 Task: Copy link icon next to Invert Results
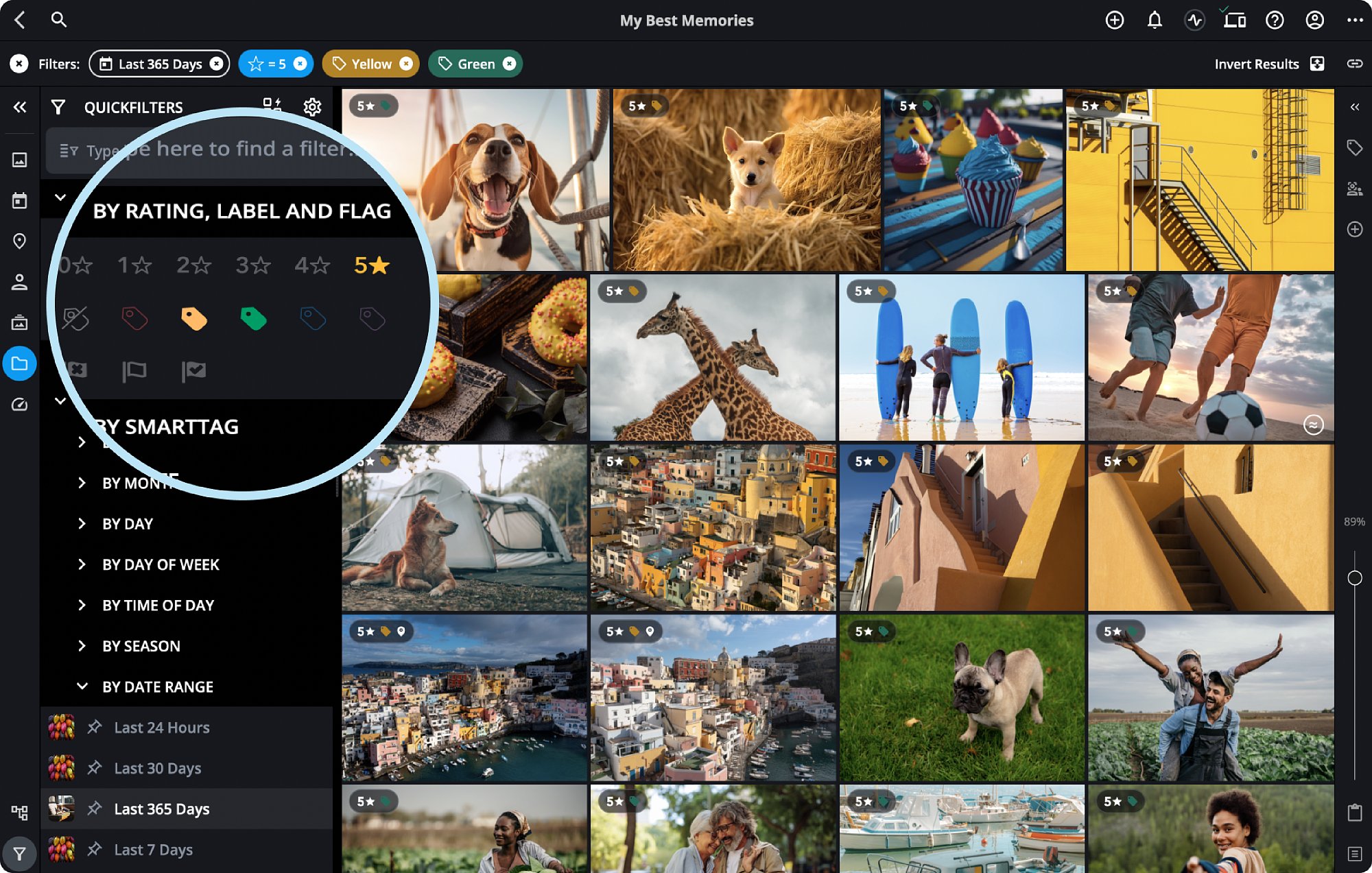pyautogui.click(x=1354, y=64)
